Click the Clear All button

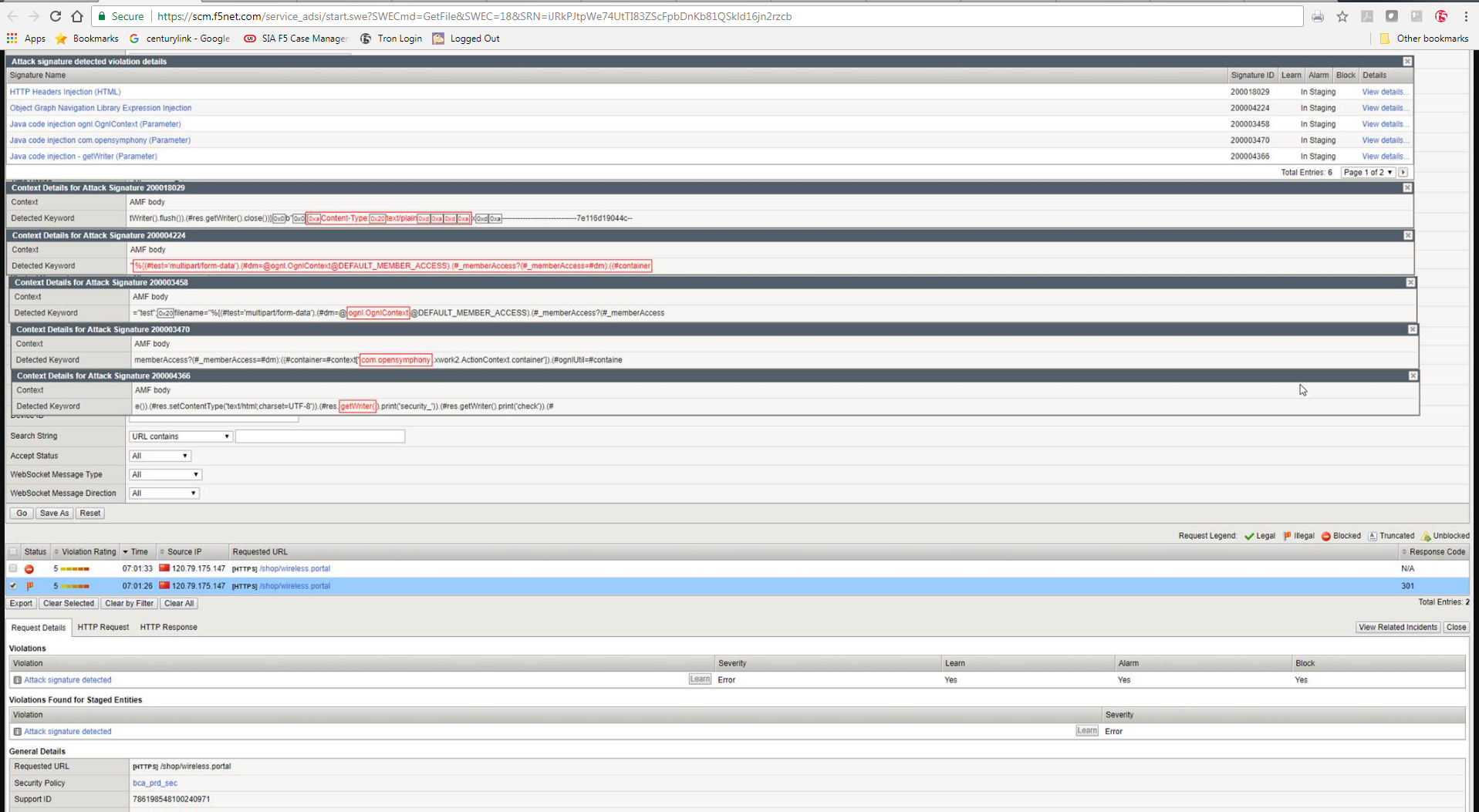click(179, 604)
